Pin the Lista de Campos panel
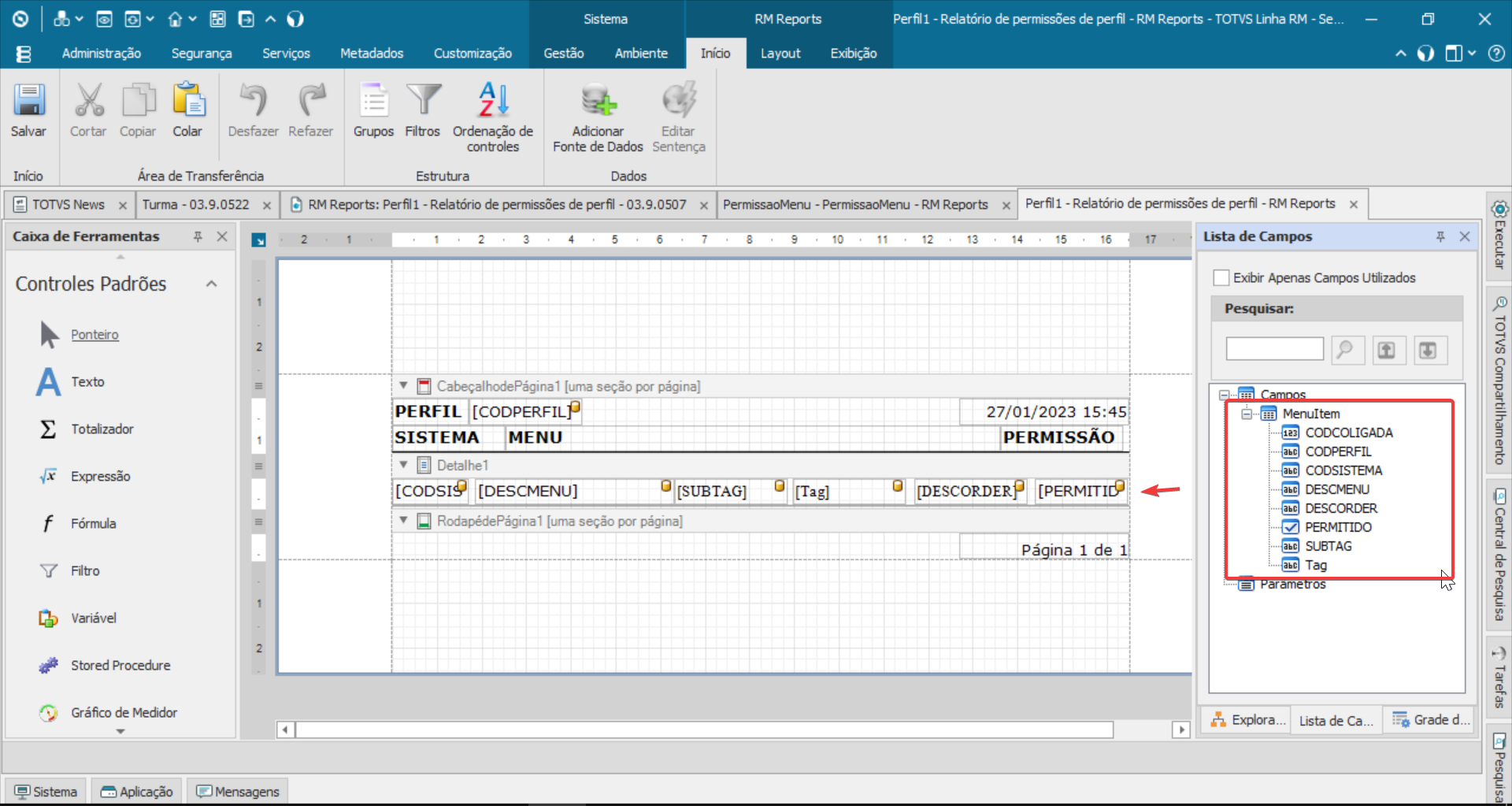 [x=1440, y=236]
